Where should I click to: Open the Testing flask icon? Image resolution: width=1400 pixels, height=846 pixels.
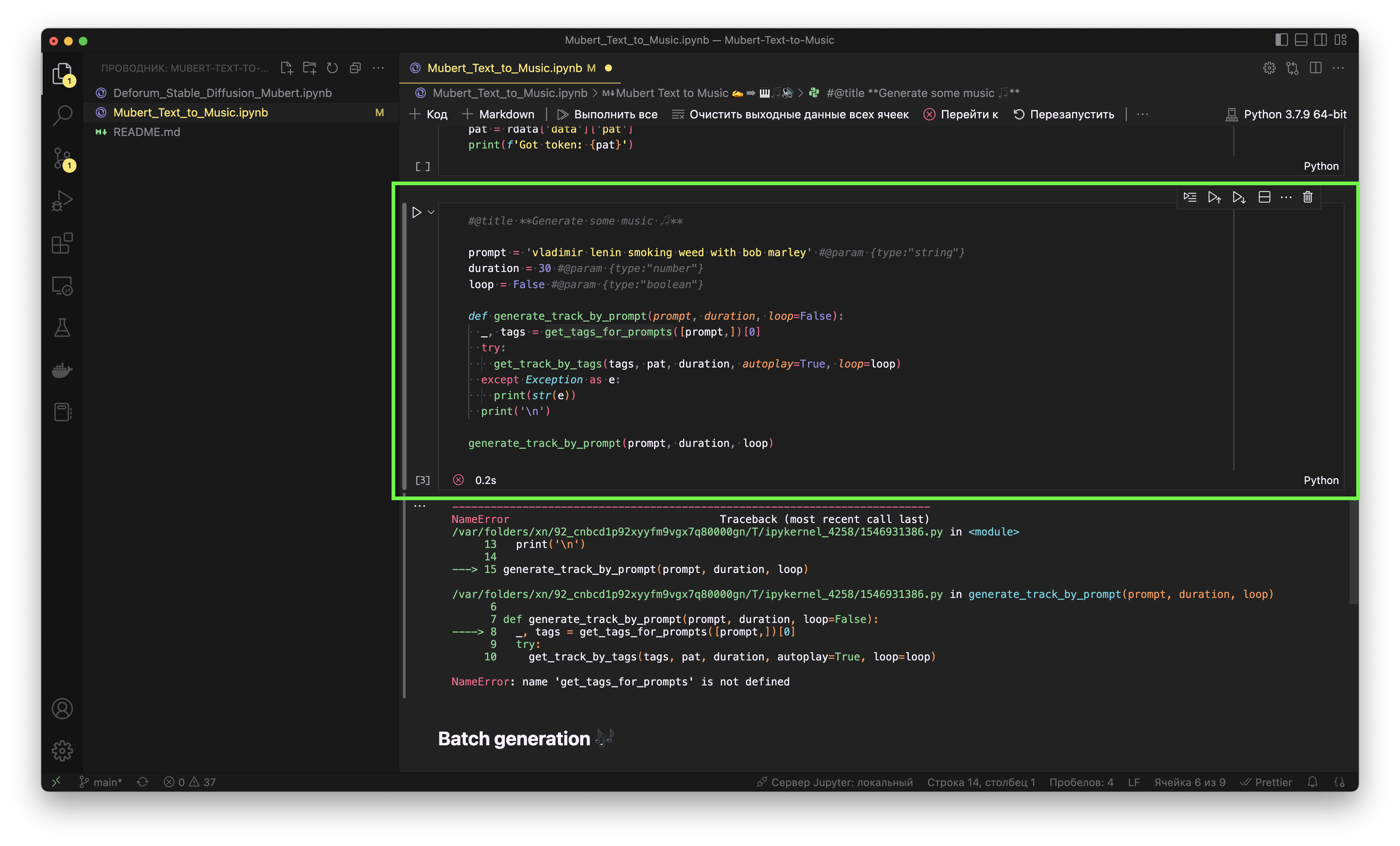point(62,327)
